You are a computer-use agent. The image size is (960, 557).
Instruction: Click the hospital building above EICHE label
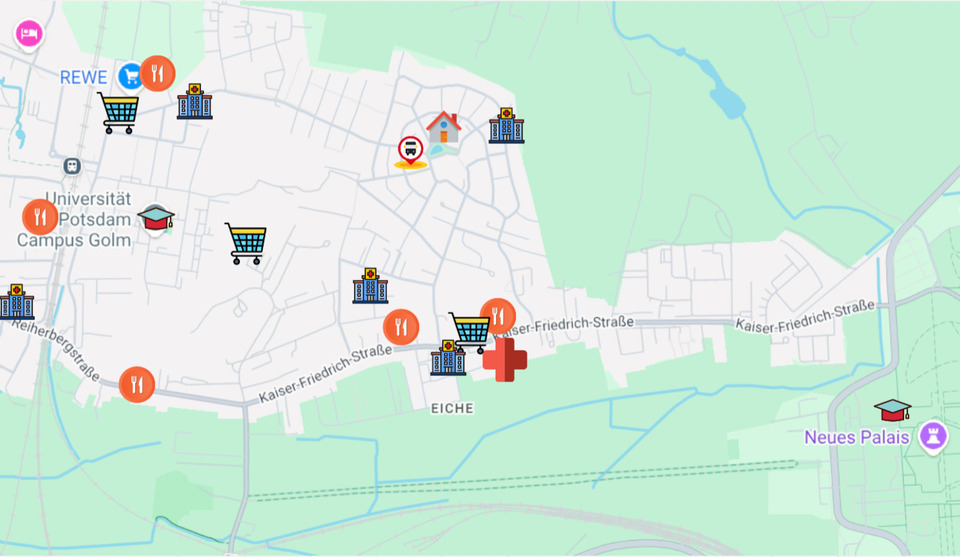coord(448,357)
